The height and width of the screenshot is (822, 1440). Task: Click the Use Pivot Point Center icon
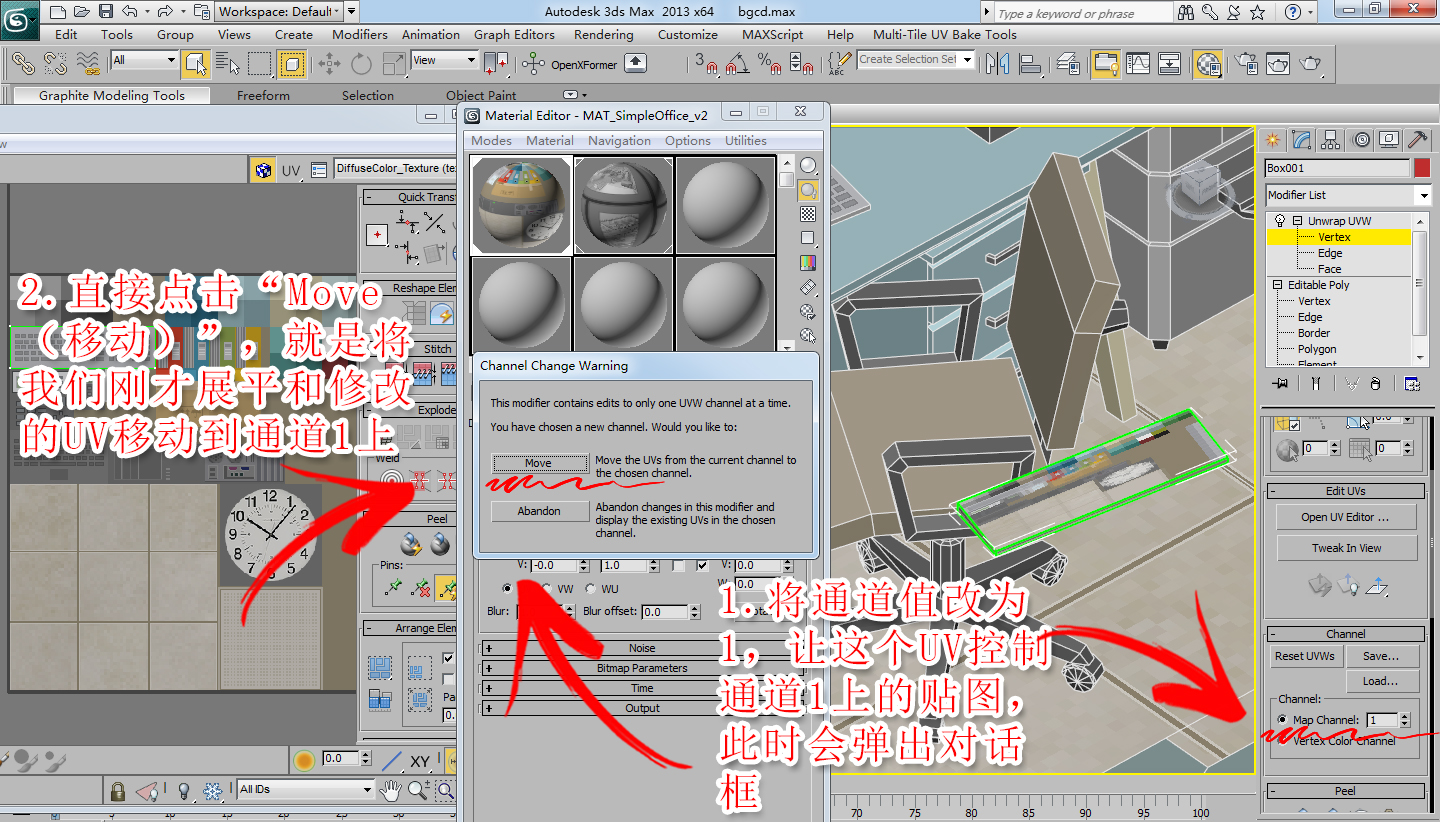496,64
